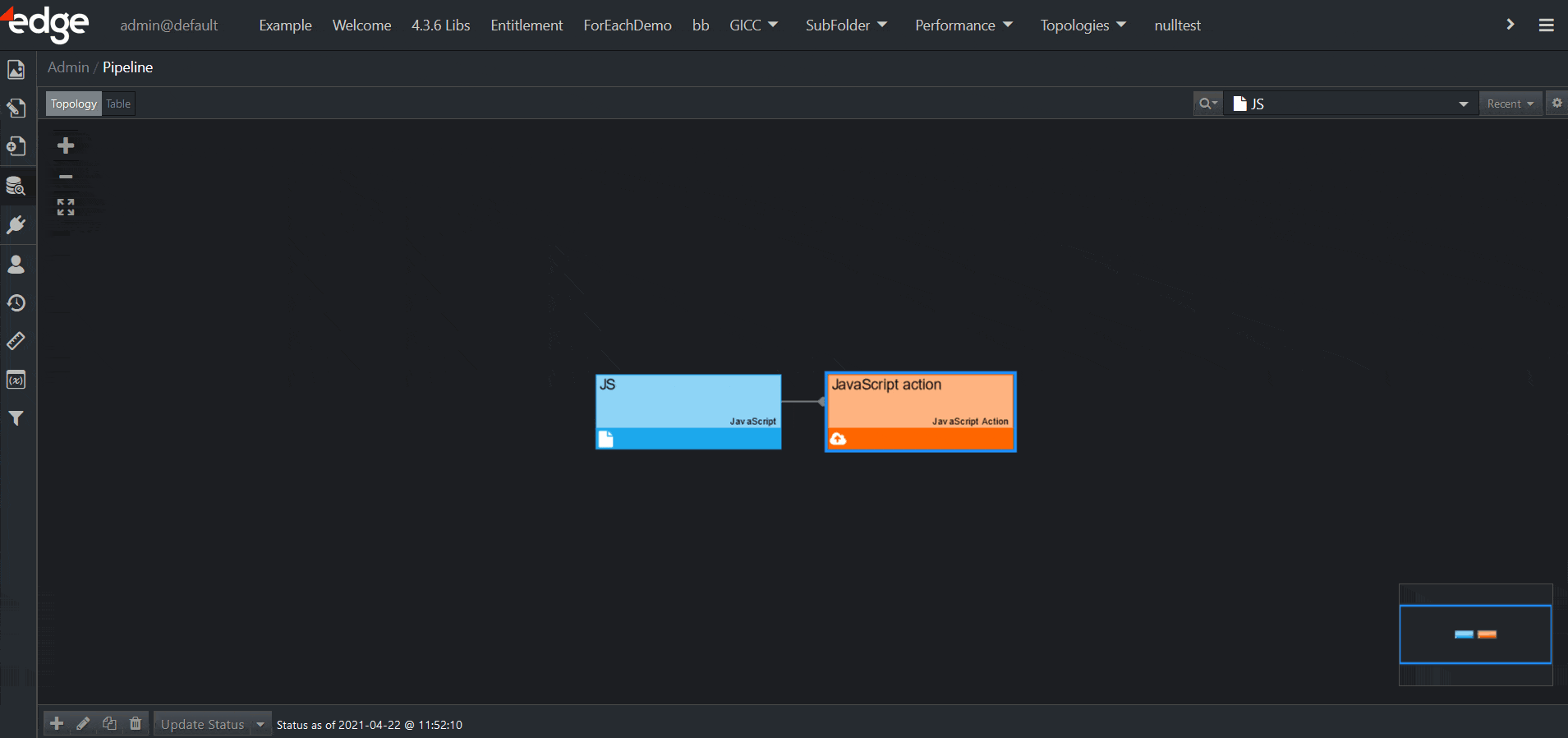
Task: Click the Admin breadcrumb link
Action: click(68, 67)
